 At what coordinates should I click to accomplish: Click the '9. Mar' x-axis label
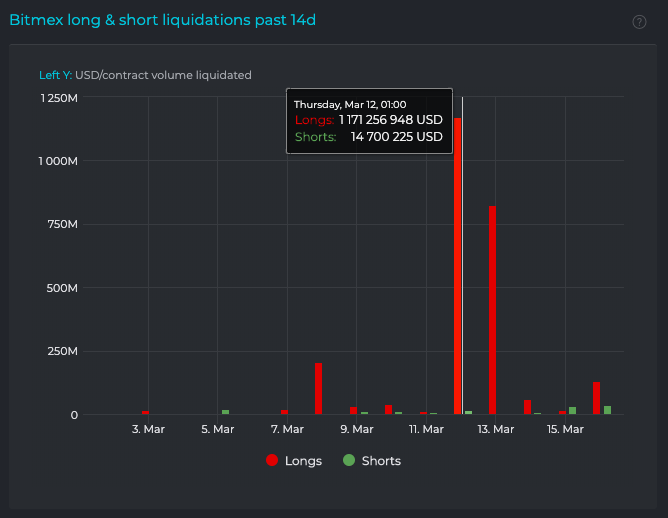[x=357, y=429]
